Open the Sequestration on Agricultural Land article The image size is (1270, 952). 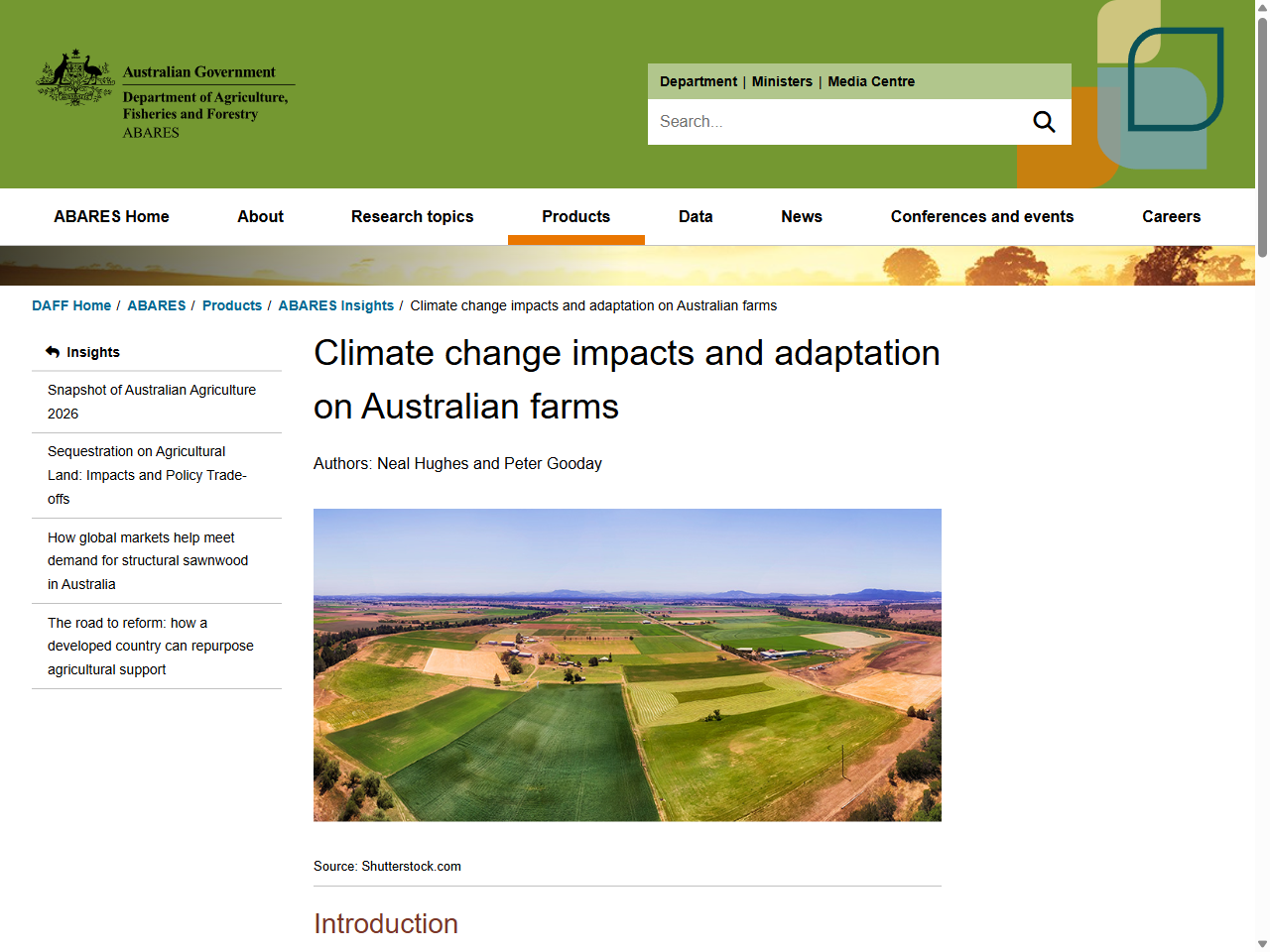pyautogui.click(x=147, y=475)
